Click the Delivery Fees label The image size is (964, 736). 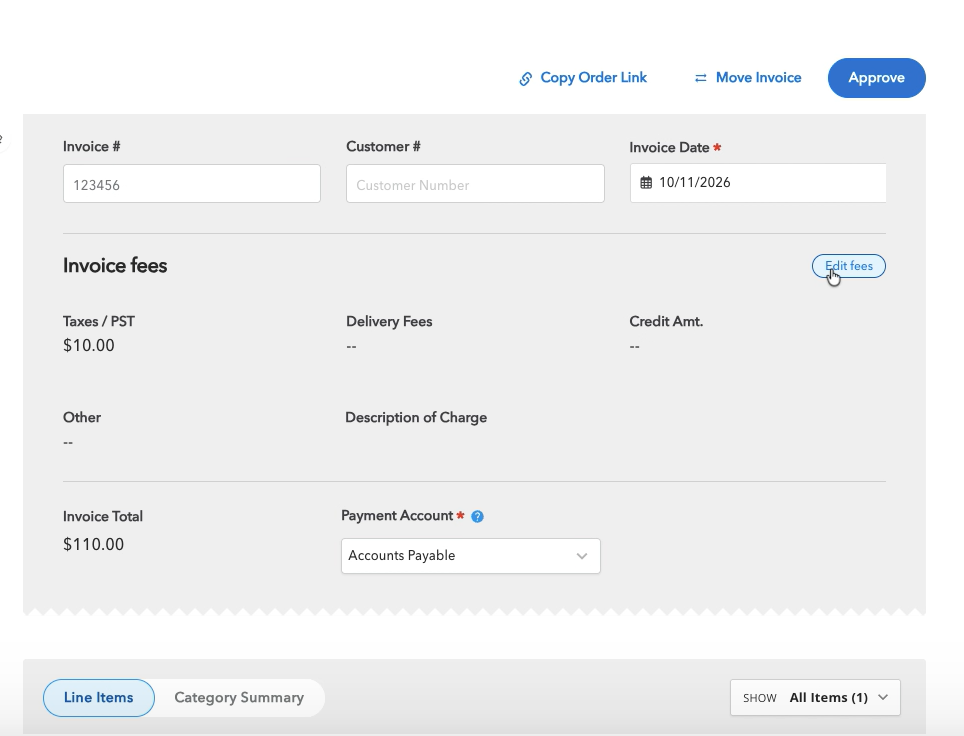click(x=389, y=322)
